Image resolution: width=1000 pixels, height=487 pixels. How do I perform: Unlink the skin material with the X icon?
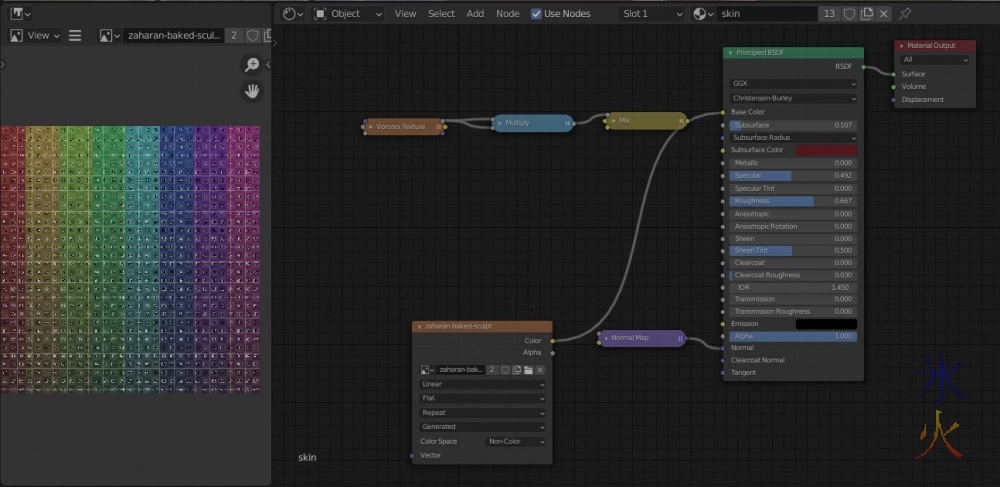tap(884, 14)
